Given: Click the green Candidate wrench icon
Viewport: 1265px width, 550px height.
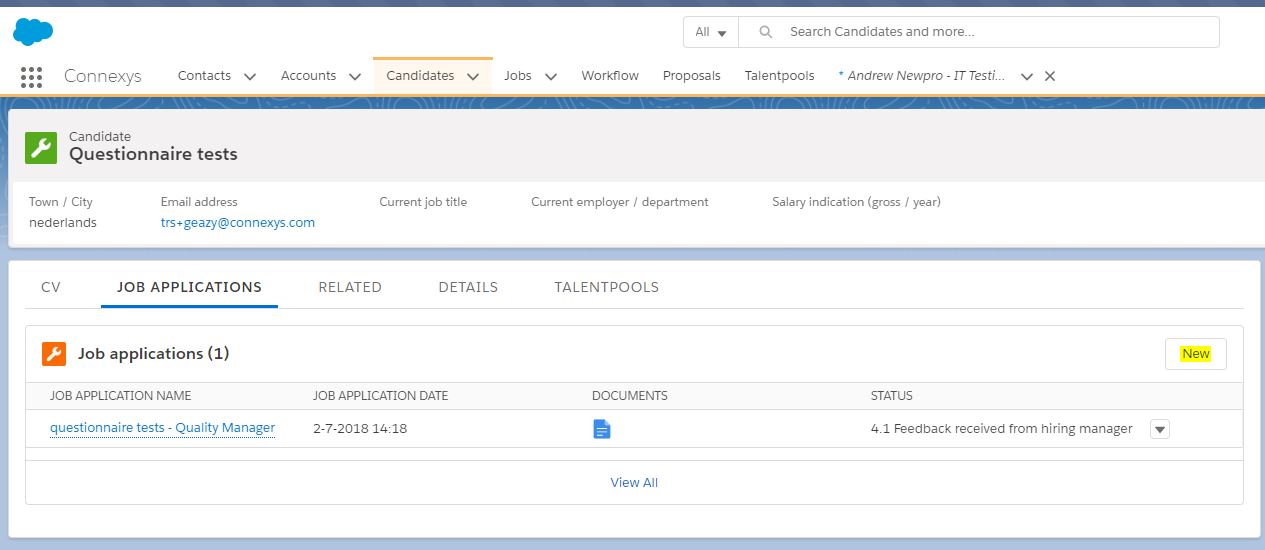Looking at the screenshot, I should (x=41, y=147).
